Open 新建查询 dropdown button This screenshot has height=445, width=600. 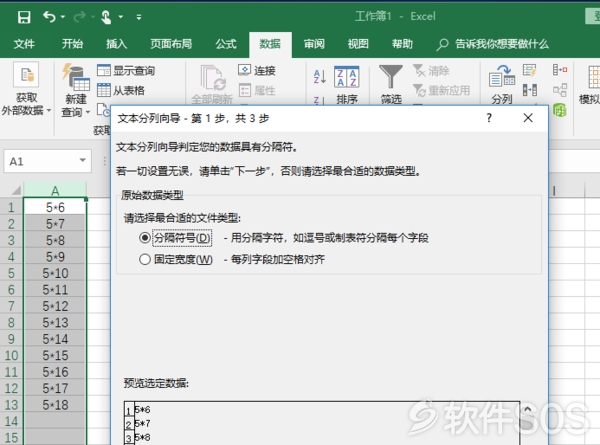[x=76, y=90]
